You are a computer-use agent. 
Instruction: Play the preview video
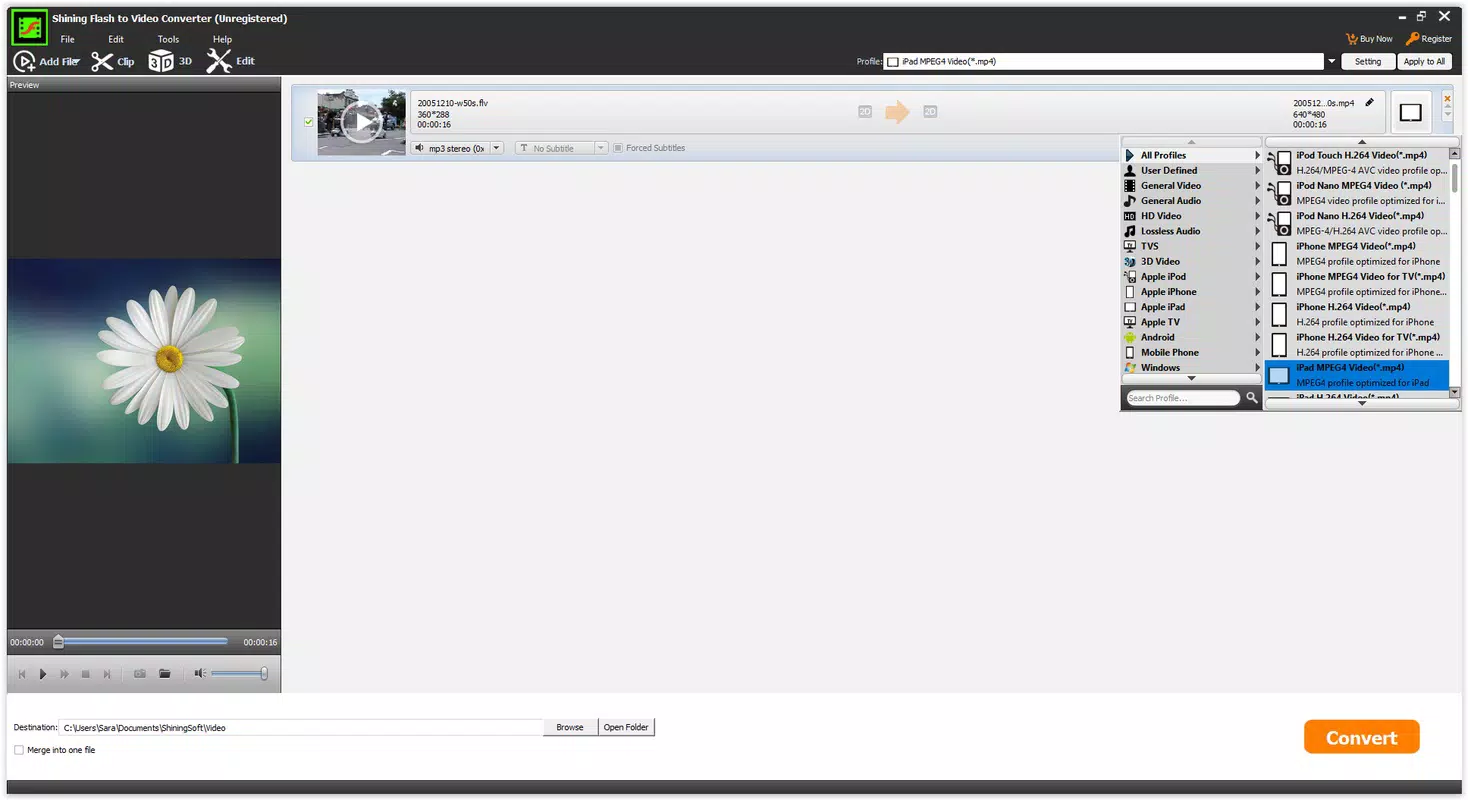click(x=43, y=674)
